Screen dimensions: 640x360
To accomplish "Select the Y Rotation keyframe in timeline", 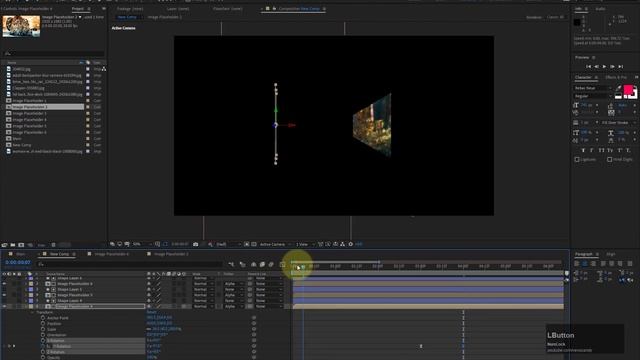I will [421, 346].
